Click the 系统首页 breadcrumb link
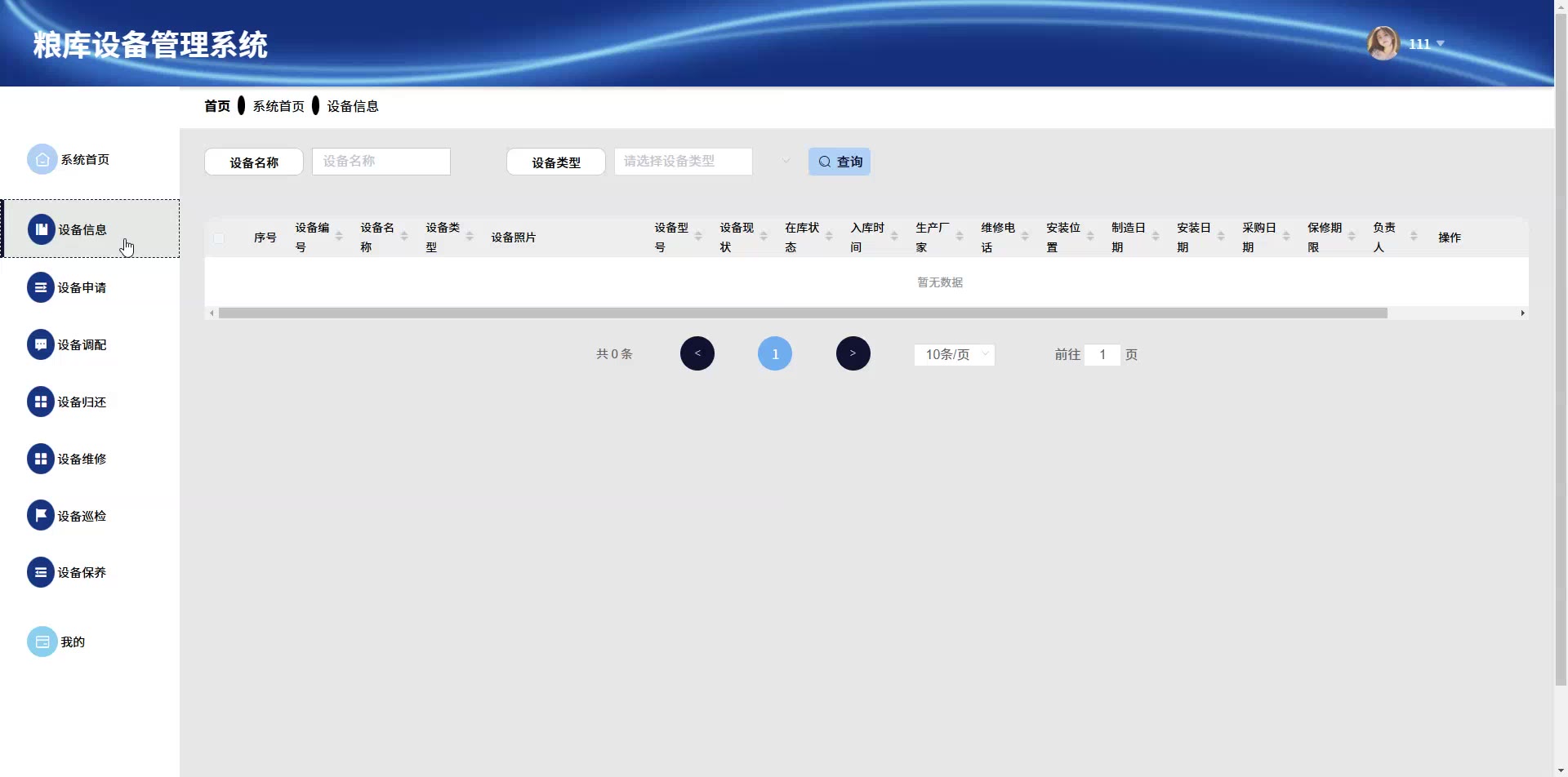The width and height of the screenshot is (1568, 777). 278,106
